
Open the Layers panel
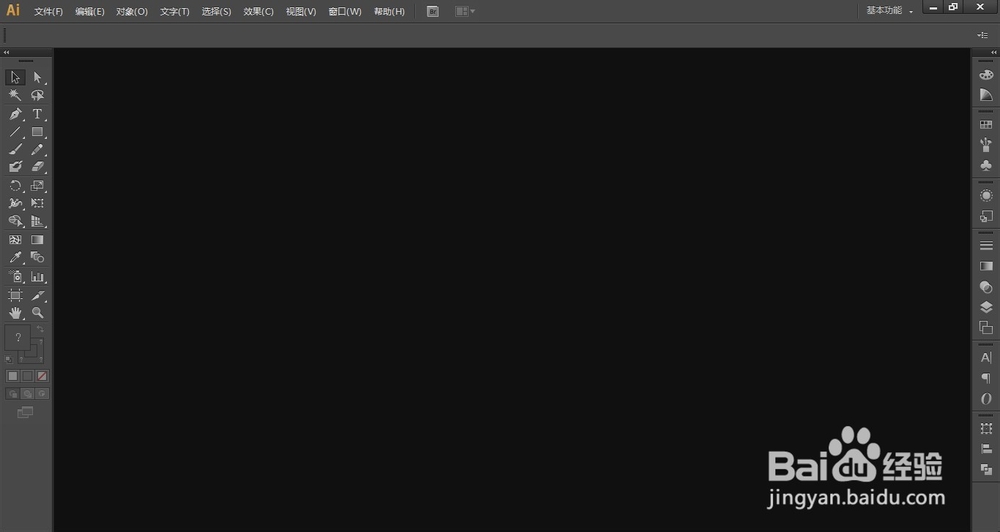(986, 307)
